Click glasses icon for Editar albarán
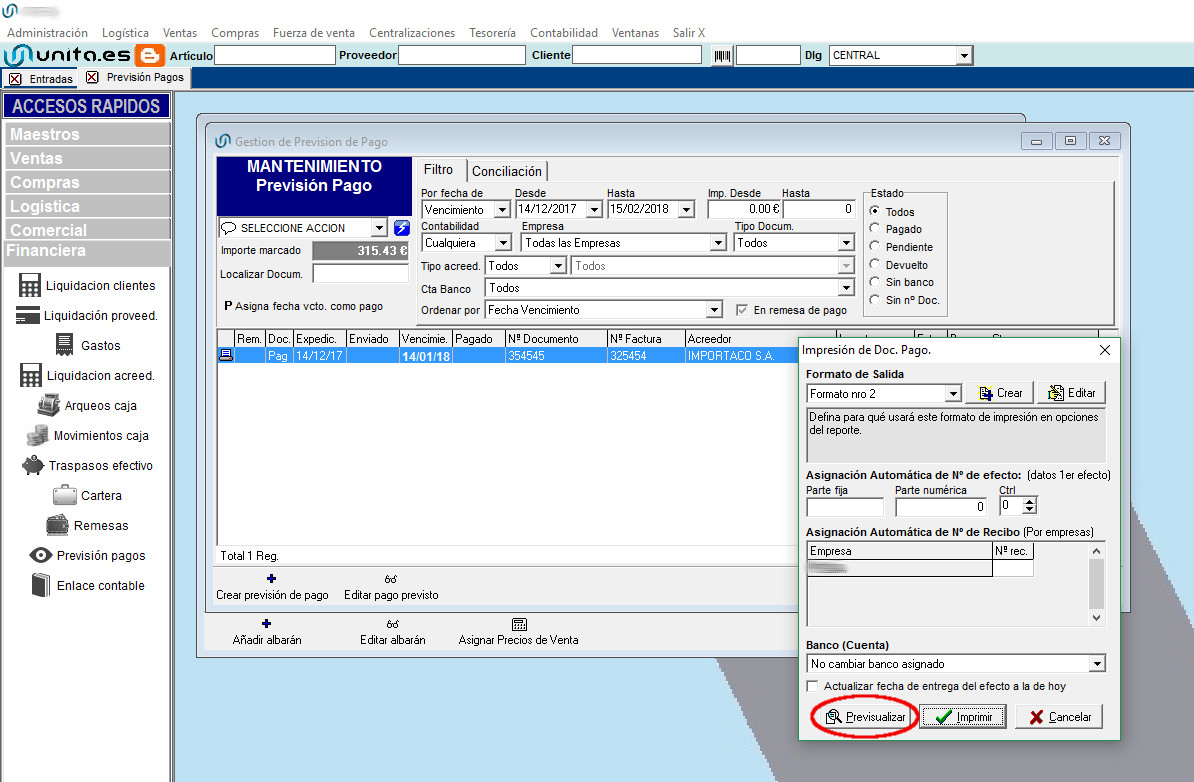Viewport: 1194px width, 782px height. click(x=392, y=624)
